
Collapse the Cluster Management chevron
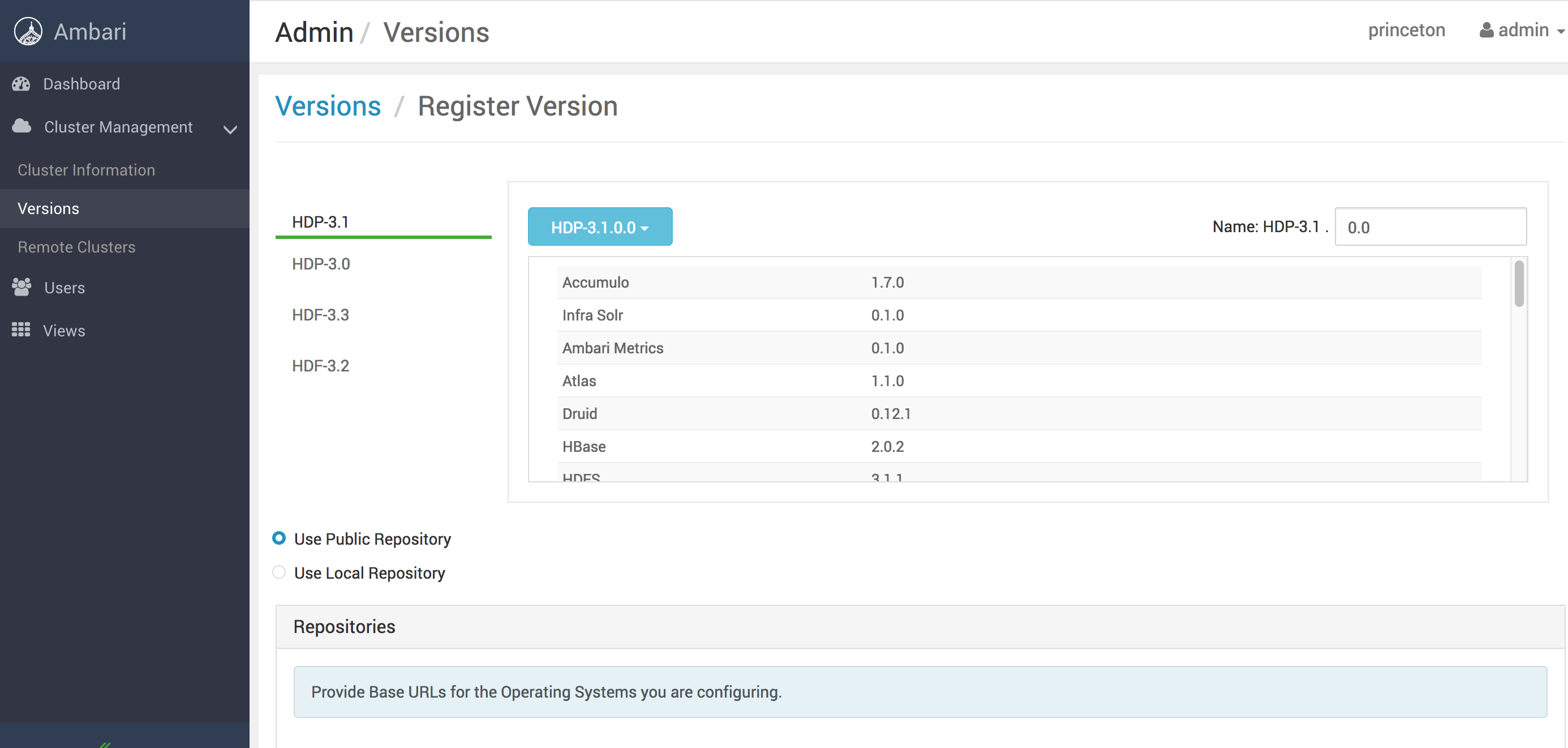click(230, 129)
